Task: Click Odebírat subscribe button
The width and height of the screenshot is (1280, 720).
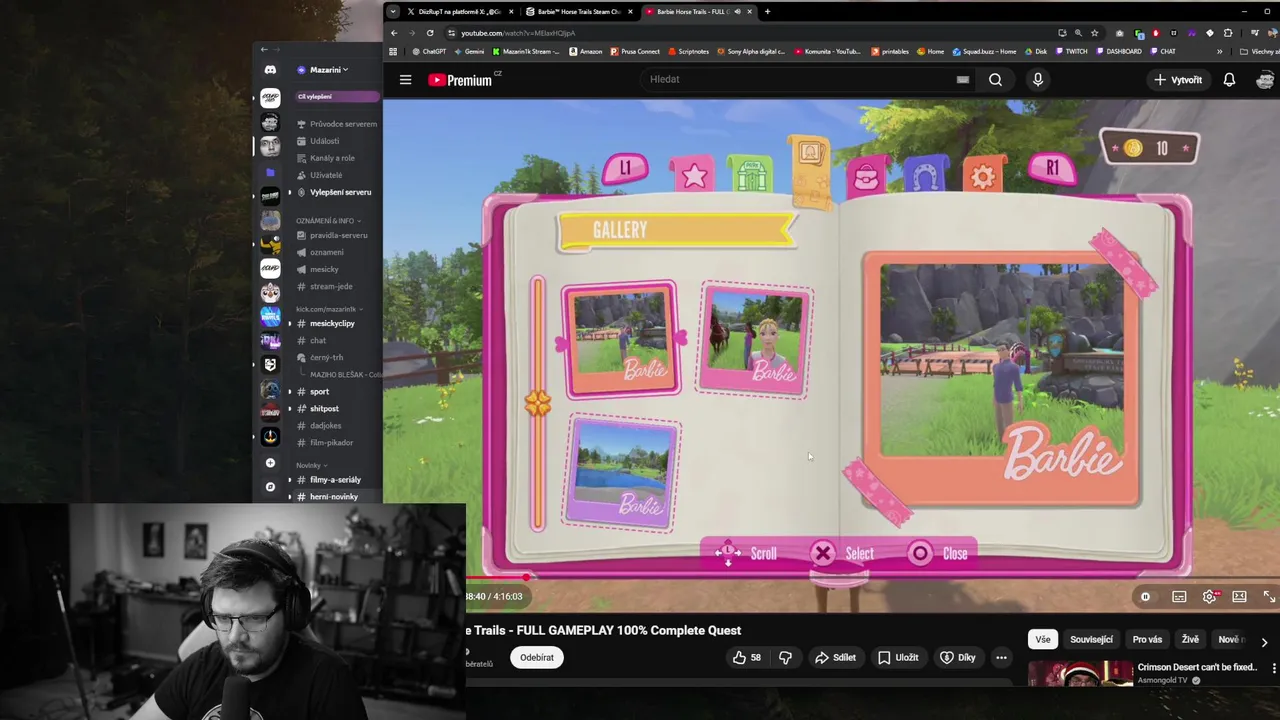Action: 537,657
